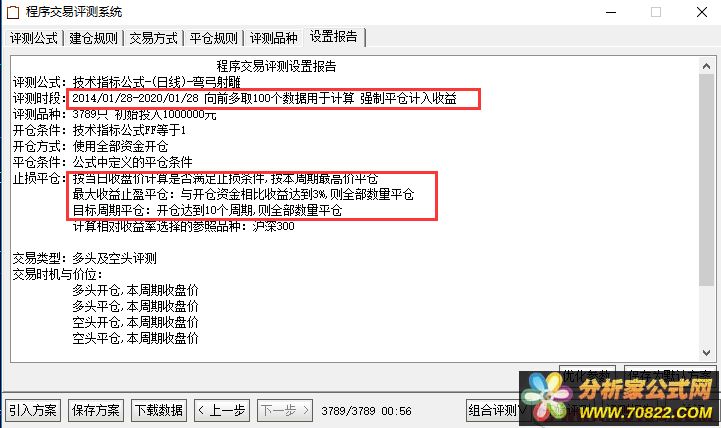Click the application window title icon
This screenshot has width=721, height=428.
point(12,12)
